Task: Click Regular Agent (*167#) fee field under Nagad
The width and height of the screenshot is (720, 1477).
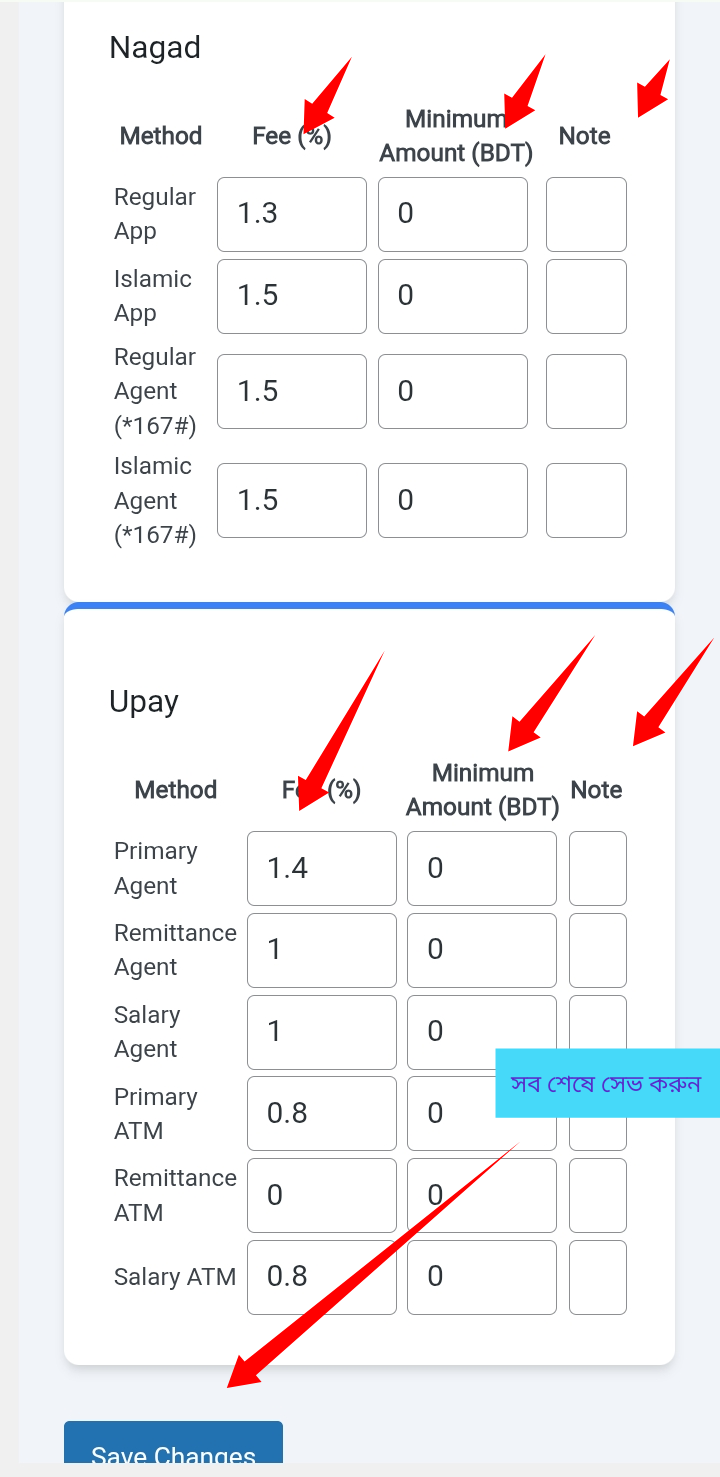Action: [291, 391]
